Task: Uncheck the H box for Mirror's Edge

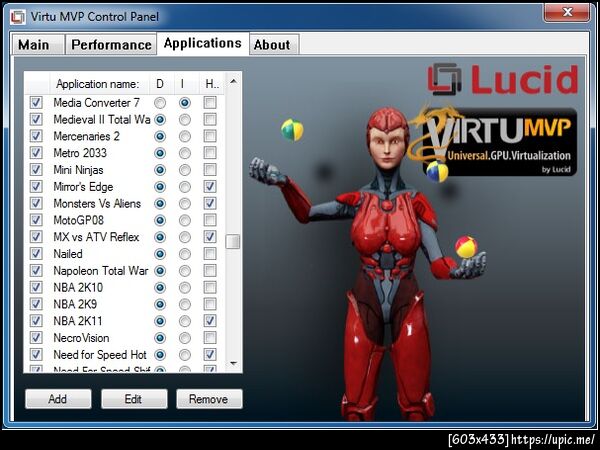Action: click(x=210, y=187)
